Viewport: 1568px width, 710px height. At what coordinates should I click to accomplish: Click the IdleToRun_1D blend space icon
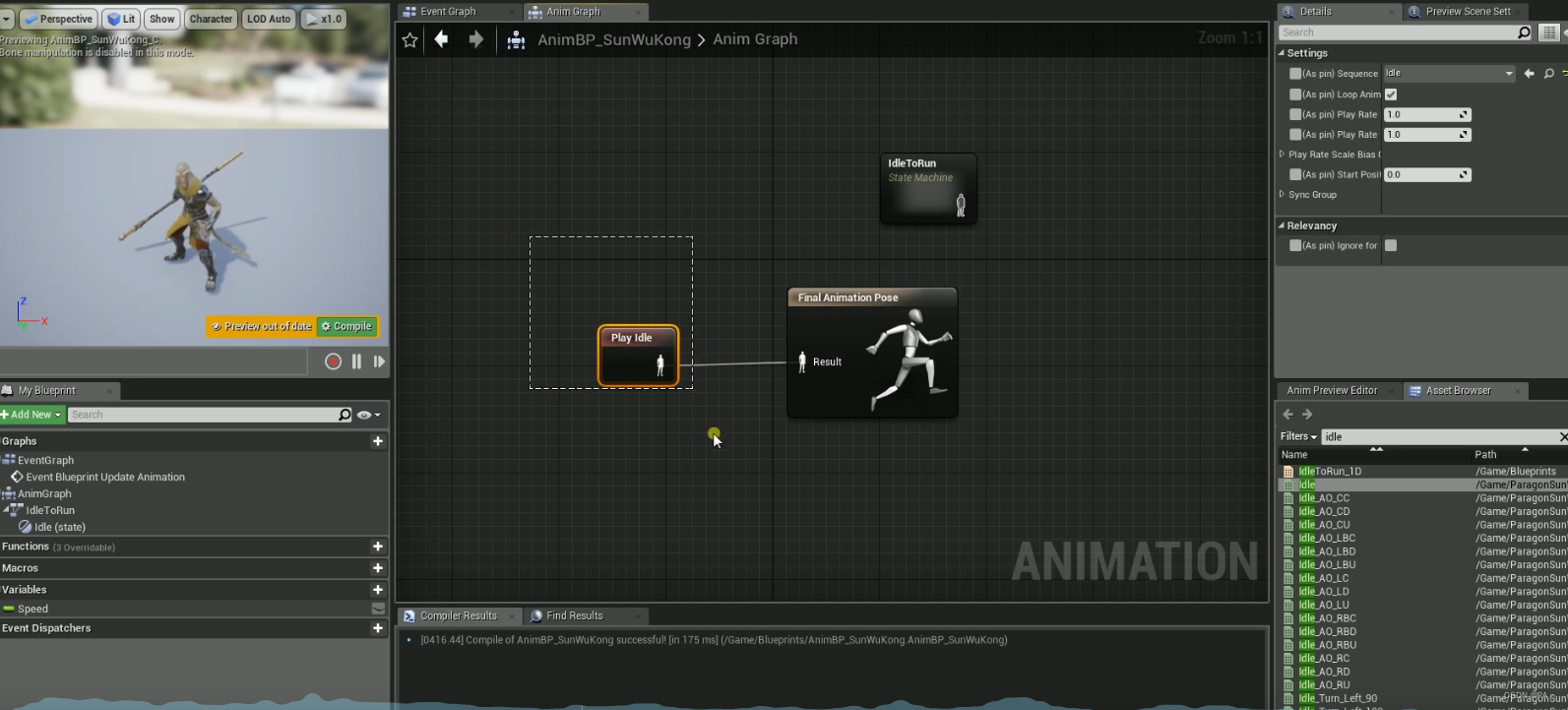(1288, 472)
